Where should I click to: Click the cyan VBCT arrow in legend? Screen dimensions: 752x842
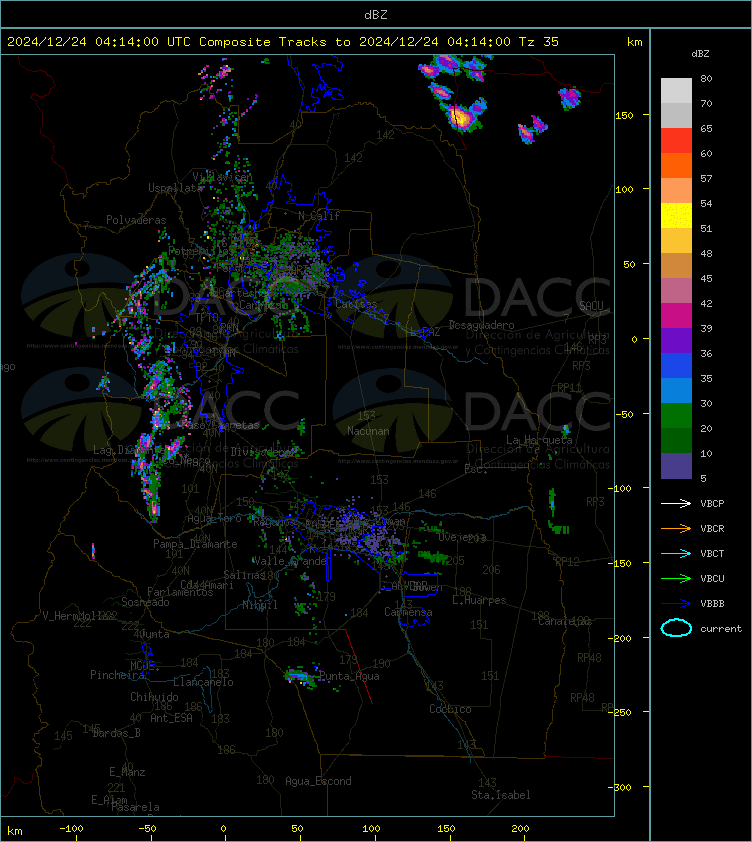coord(676,553)
